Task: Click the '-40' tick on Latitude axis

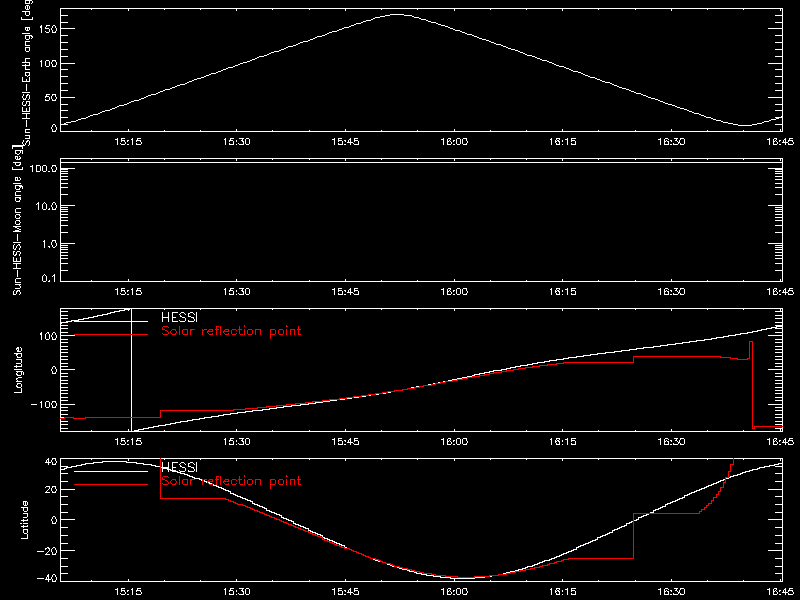Action: coord(48,579)
